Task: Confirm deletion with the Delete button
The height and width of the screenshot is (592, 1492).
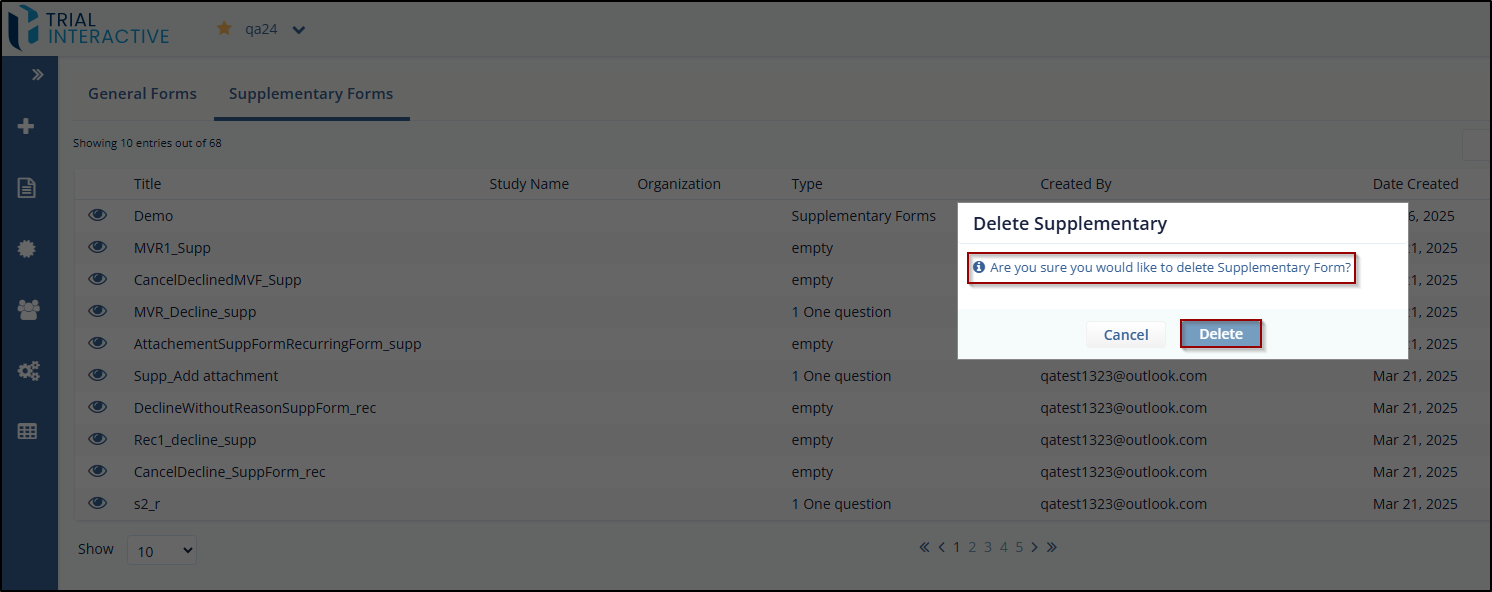Action: 1220,334
